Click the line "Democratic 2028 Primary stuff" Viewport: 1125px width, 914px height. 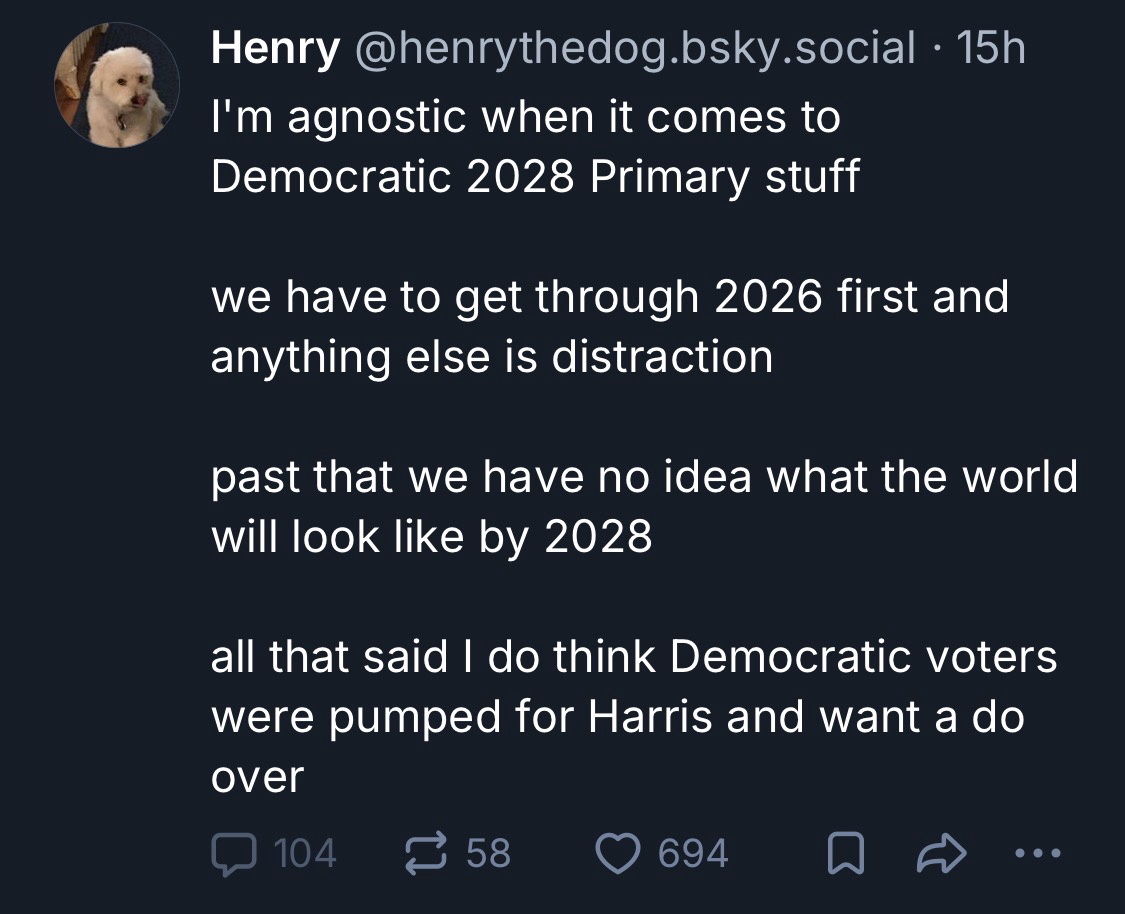535,178
